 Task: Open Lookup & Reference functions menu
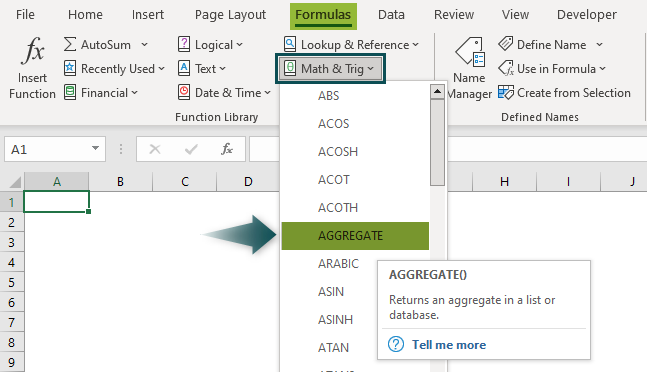tap(351, 44)
